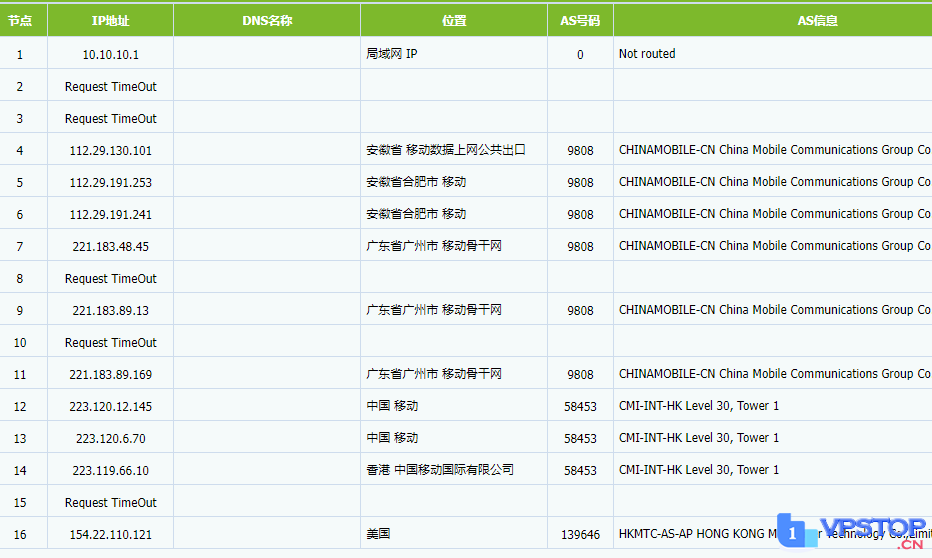932x558 pixels.
Task: Select AS number 9808 in node 6 row
Action: 580,215
